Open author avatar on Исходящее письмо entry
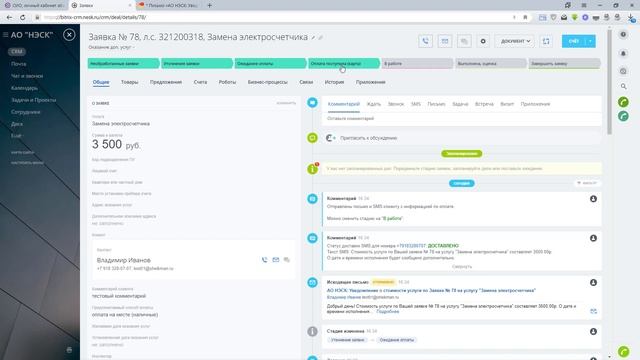 tap(593, 282)
